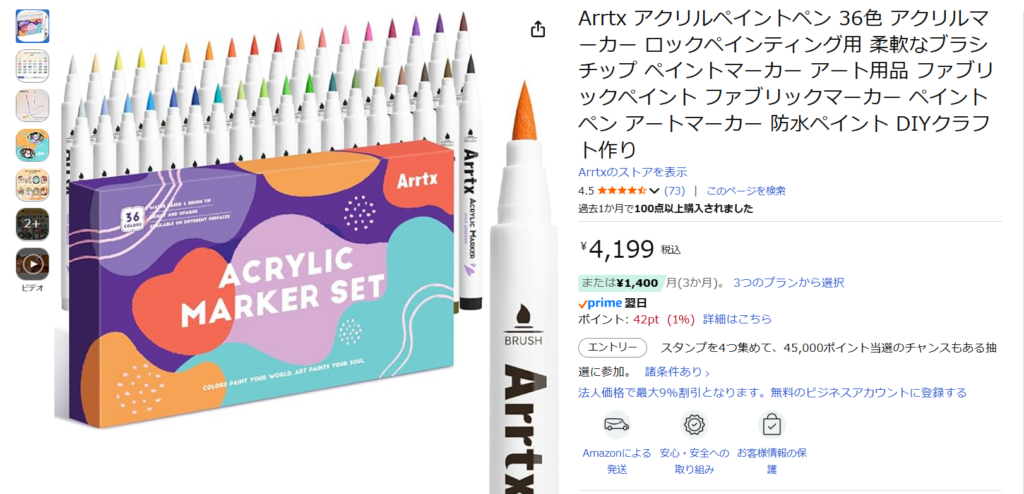This screenshot has width=1024, height=494.
Task: Open the 2+ more images thumbnail
Action: click(33, 224)
